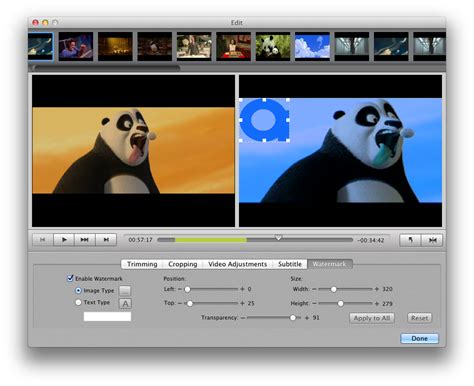Image resolution: width=474 pixels, height=386 pixels.
Task: Set trim start marker button
Action: 410,240
